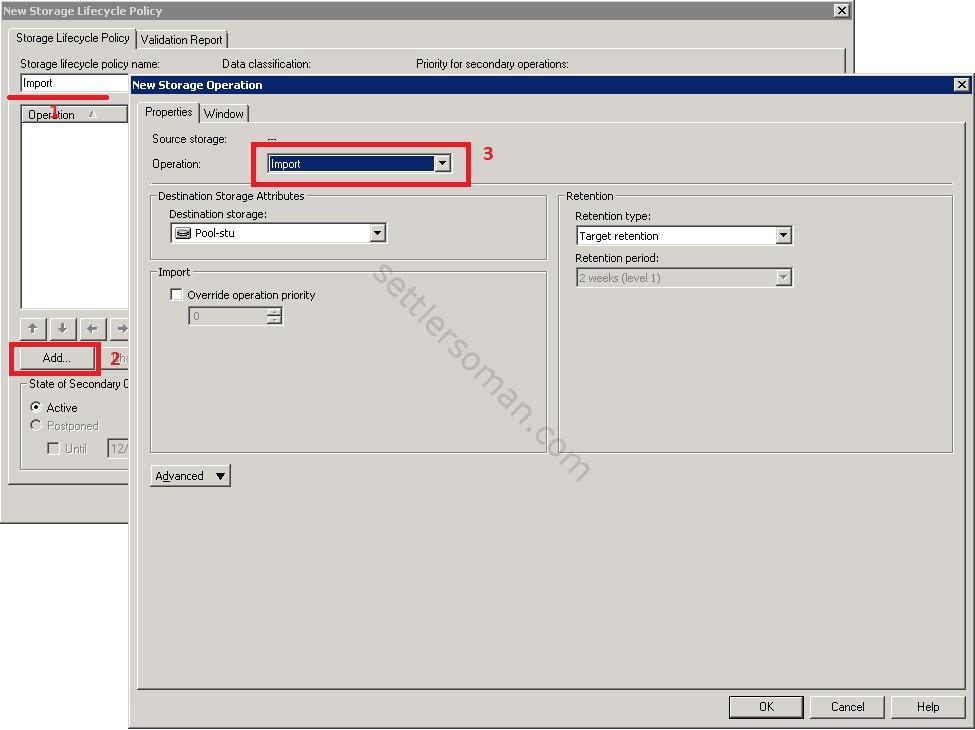
Task: Click the Pool-stu storage unit icon
Action: (x=181, y=232)
